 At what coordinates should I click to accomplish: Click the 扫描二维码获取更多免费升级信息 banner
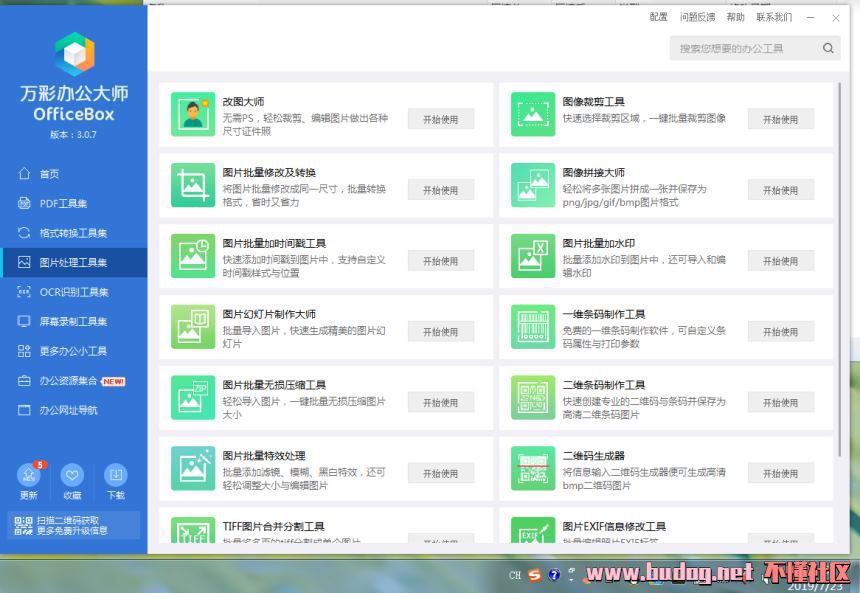click(x=73, y=526)
